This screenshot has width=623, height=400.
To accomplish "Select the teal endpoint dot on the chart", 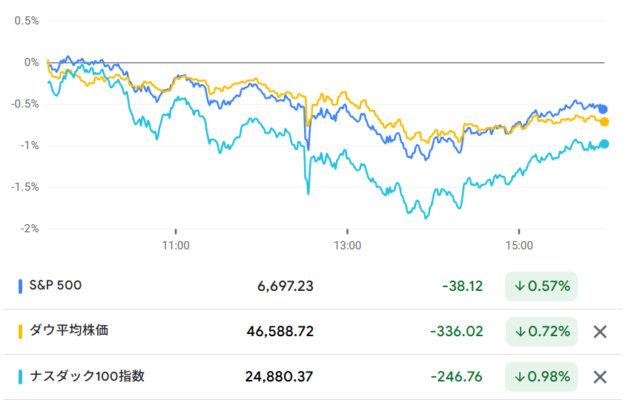I will [x=605, y=144].
